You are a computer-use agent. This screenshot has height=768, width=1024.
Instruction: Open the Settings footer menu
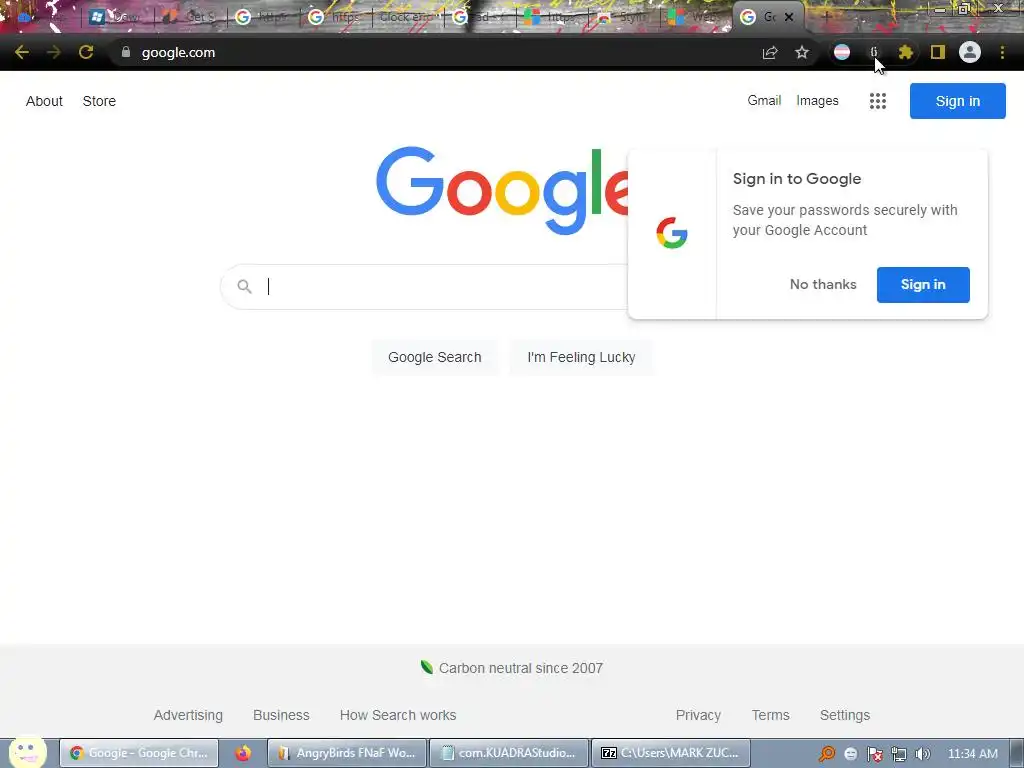pyautogui.click(x=844, y=715)
